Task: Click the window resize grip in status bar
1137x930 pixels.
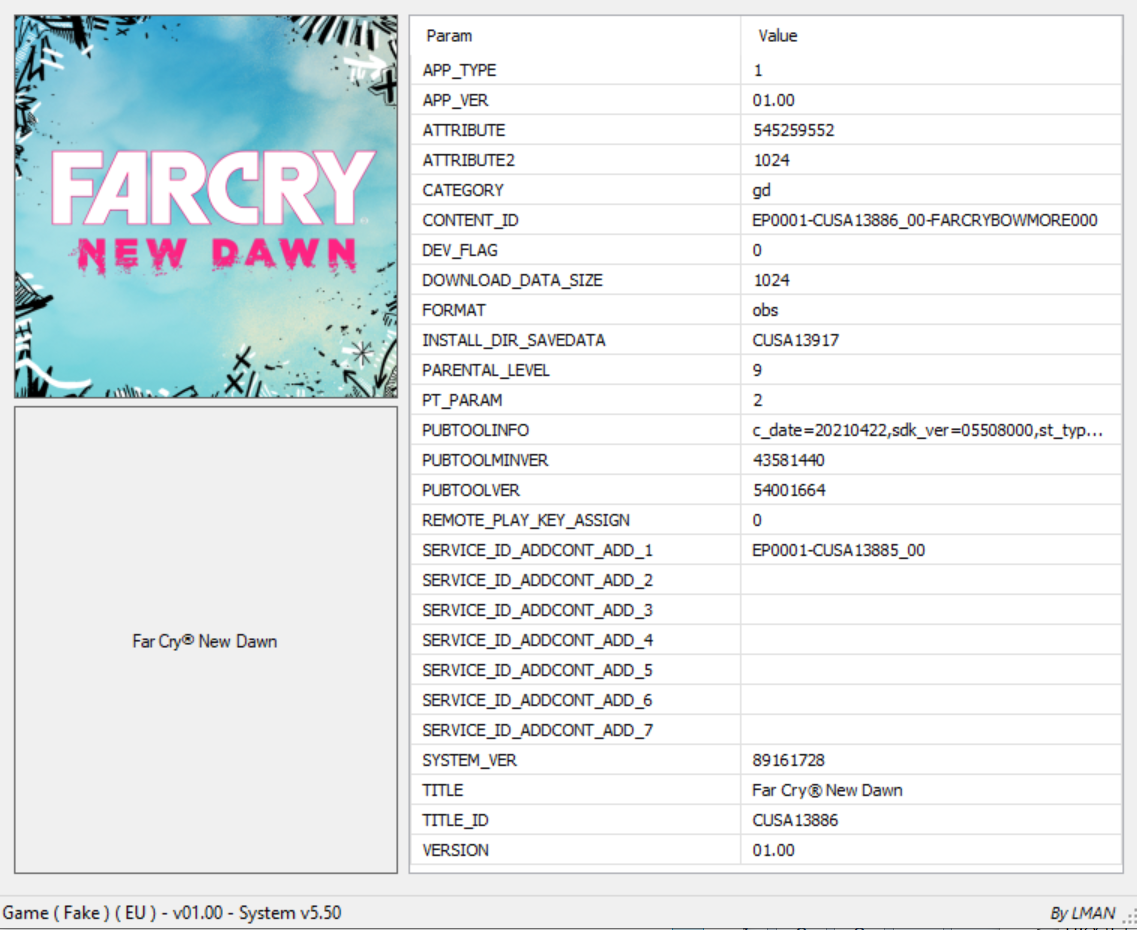Action: (x=1129, y=916)
